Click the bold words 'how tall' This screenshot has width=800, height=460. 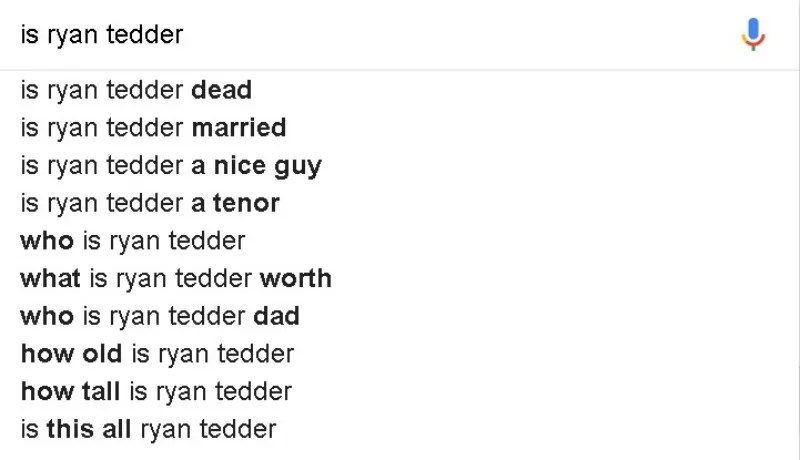pos(71,391)
